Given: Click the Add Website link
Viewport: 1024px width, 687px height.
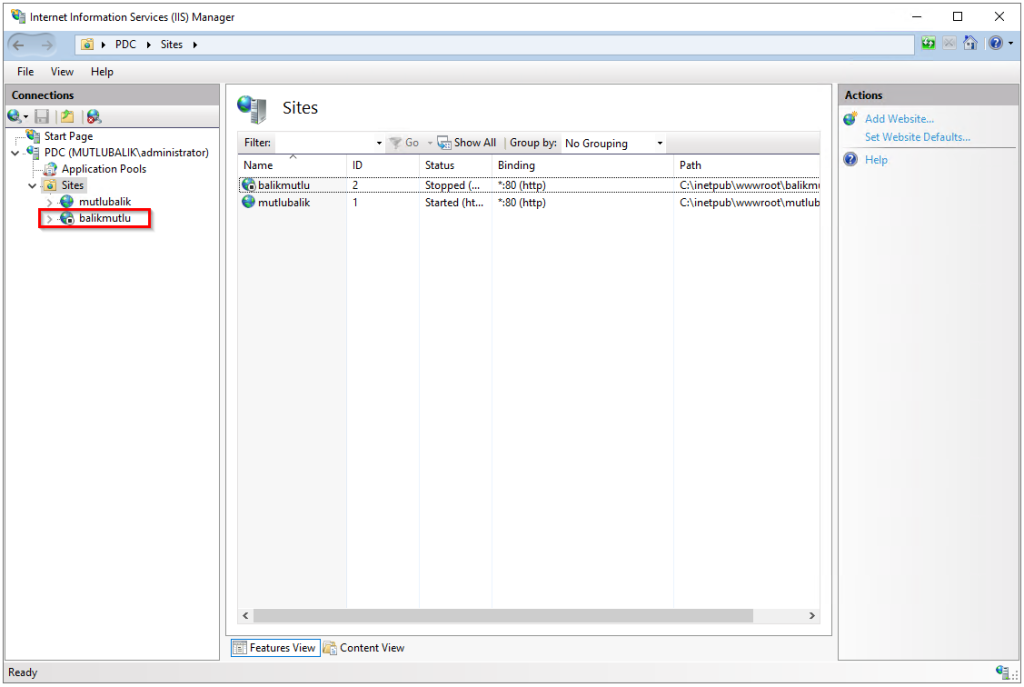Looking at the screenshot, I should [899, 119].
